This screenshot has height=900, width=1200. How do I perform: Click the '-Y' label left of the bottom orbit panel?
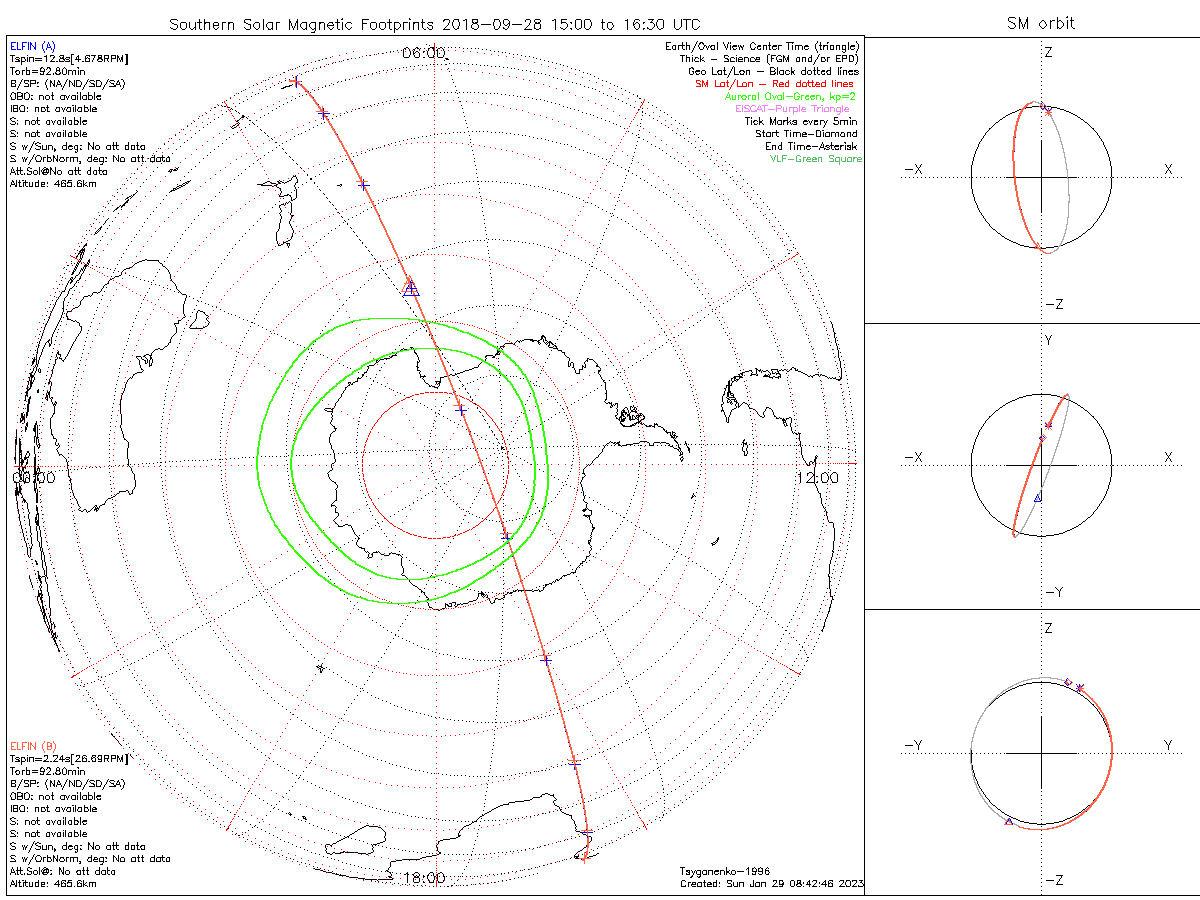coord(913,745)
